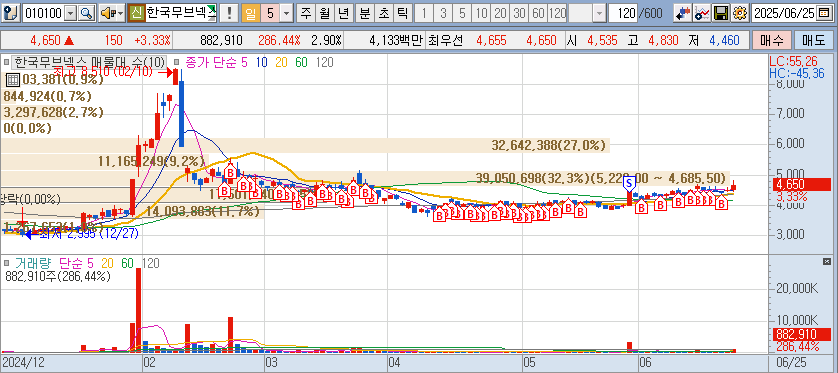Click orange moving average 20 legend in price pane

coord(282,63)
